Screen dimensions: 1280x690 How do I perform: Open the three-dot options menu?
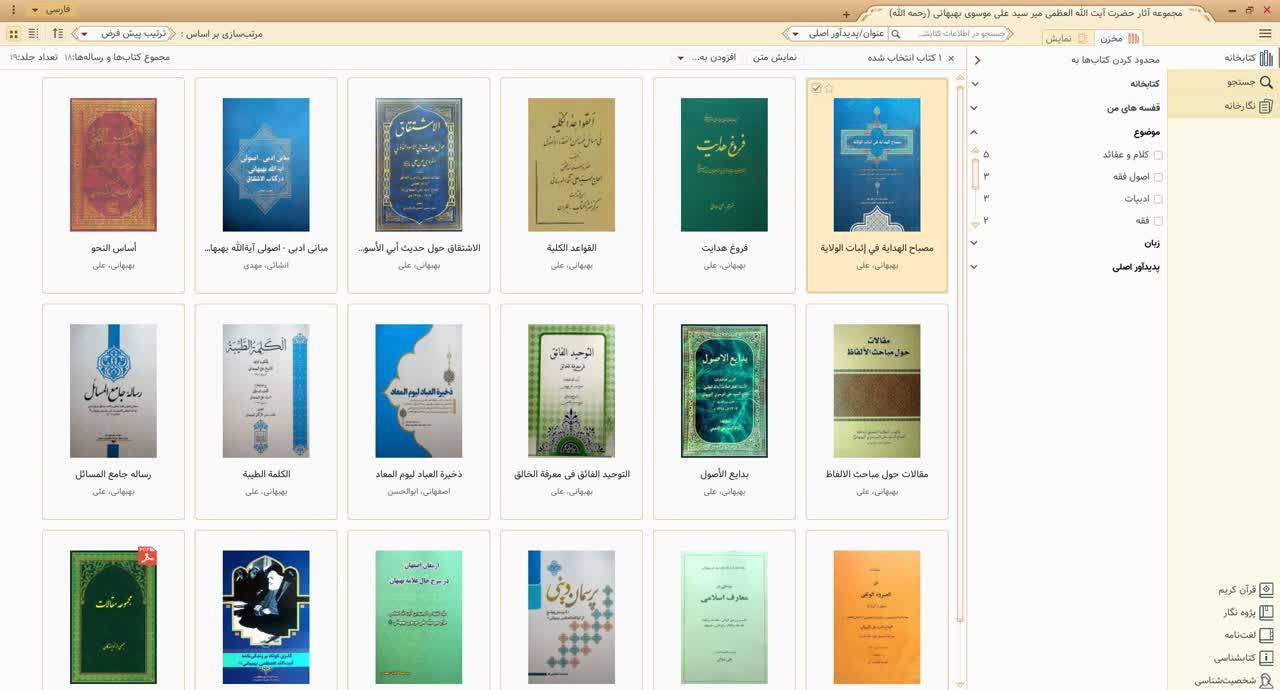pos(13,10)
